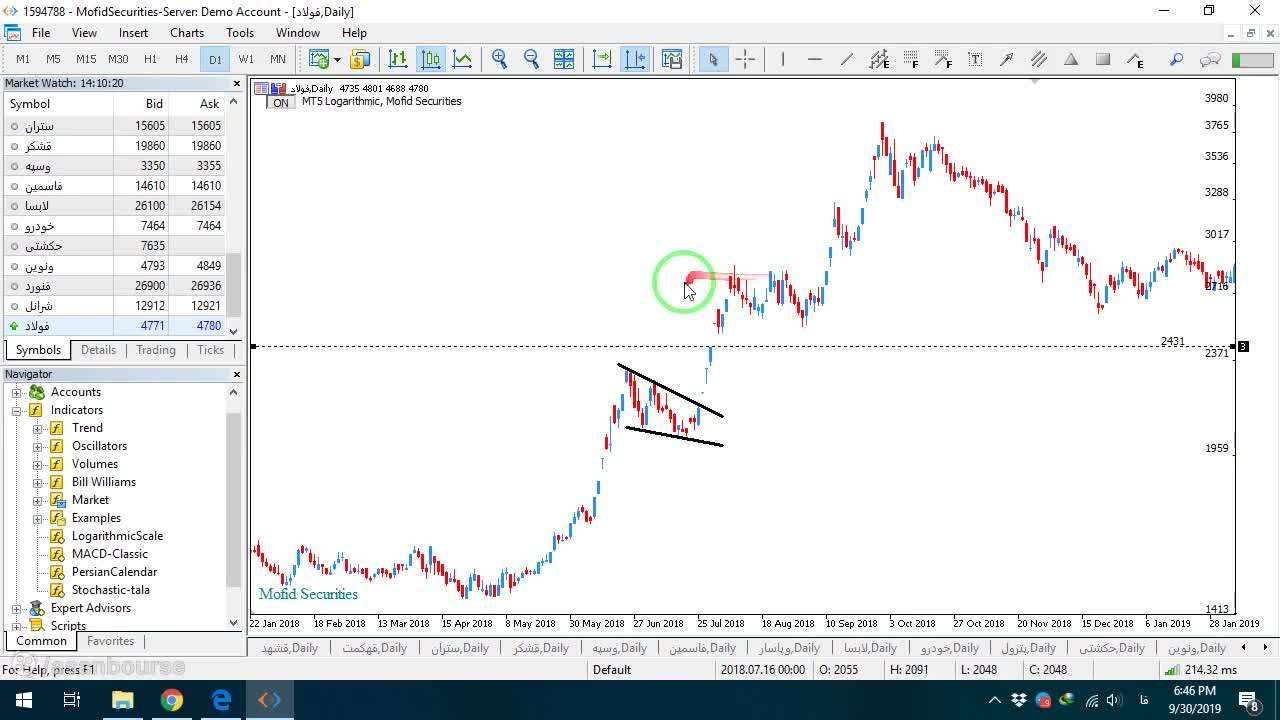Pick the trendline drawing tool

tap(847, 59)
